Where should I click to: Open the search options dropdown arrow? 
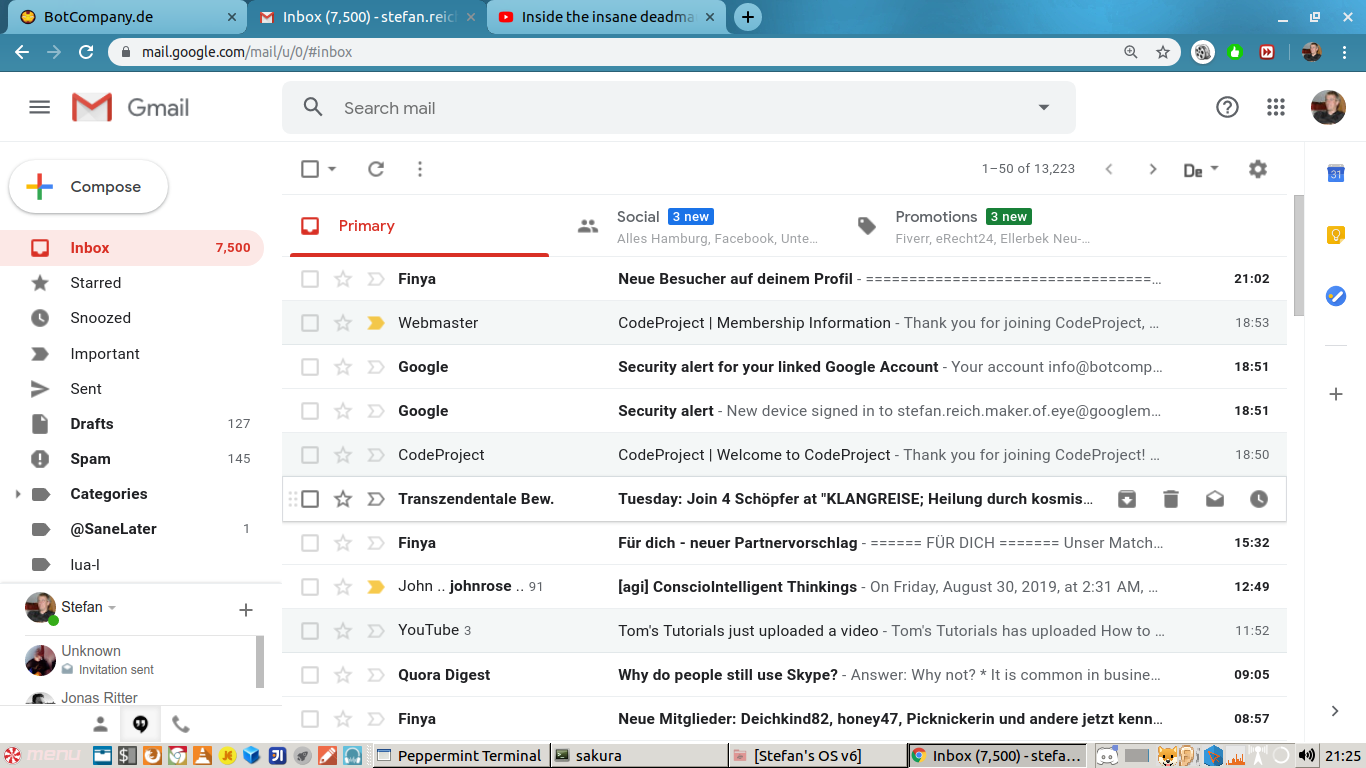[1044, 108]
